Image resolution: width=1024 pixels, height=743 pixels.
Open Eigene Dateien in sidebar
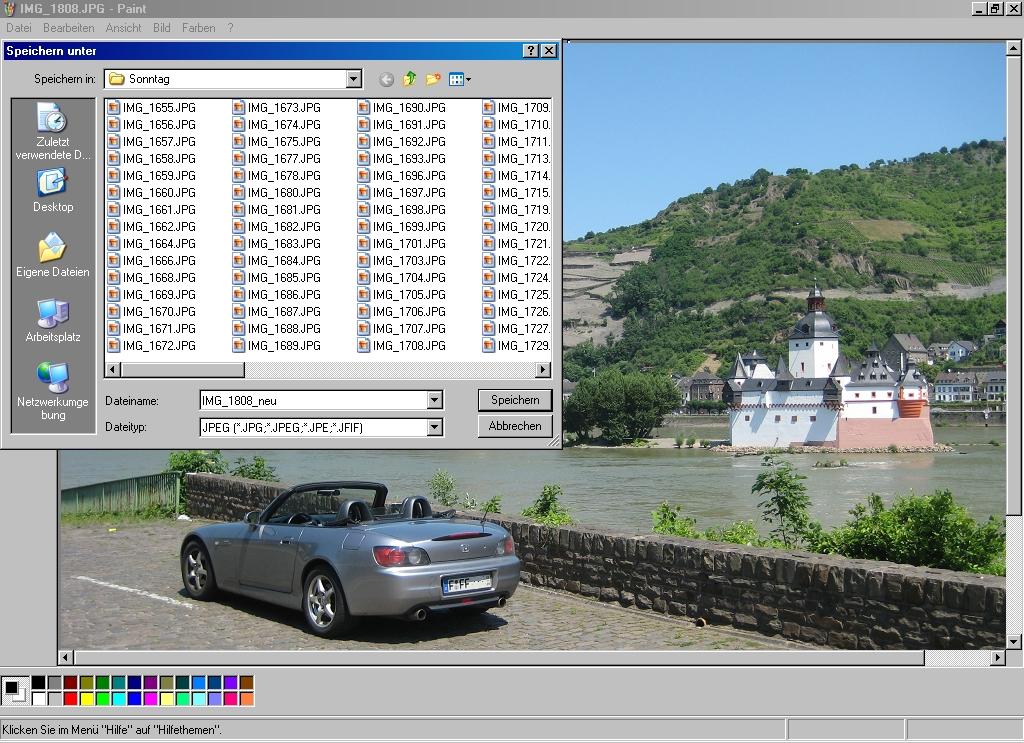[52, 255]
